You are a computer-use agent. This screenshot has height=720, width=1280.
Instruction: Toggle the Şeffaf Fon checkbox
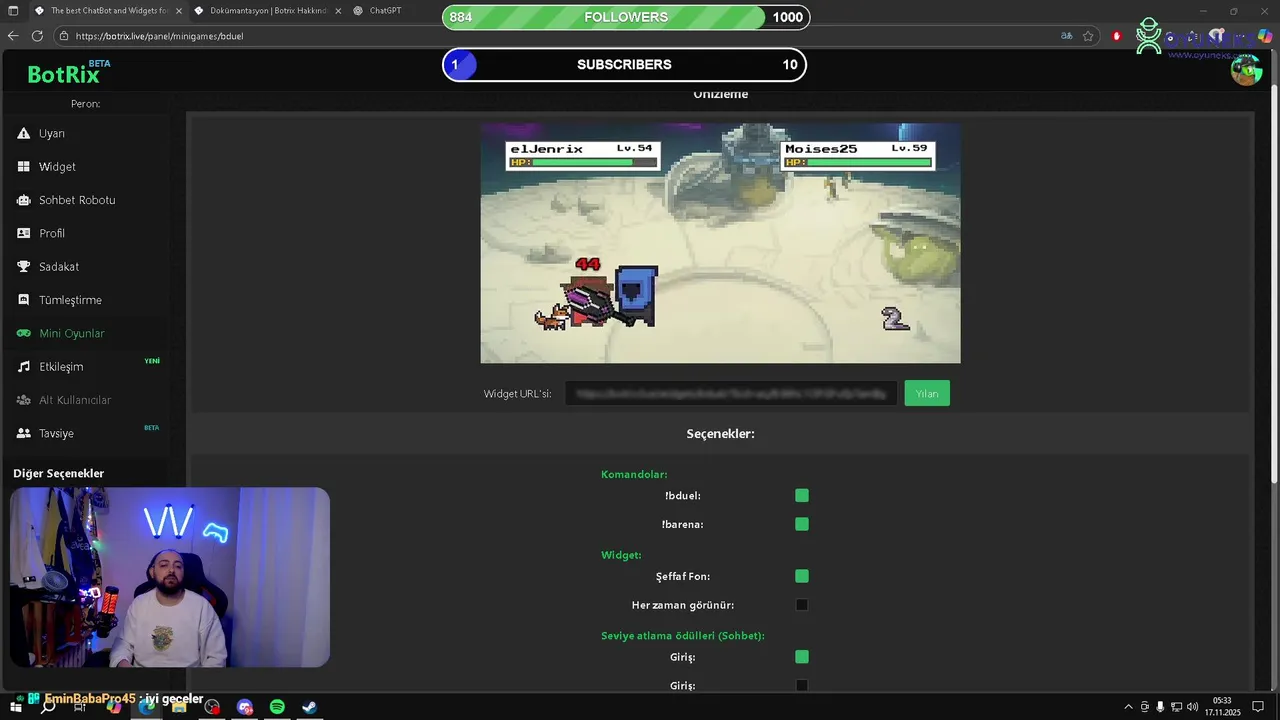[802, 576]
